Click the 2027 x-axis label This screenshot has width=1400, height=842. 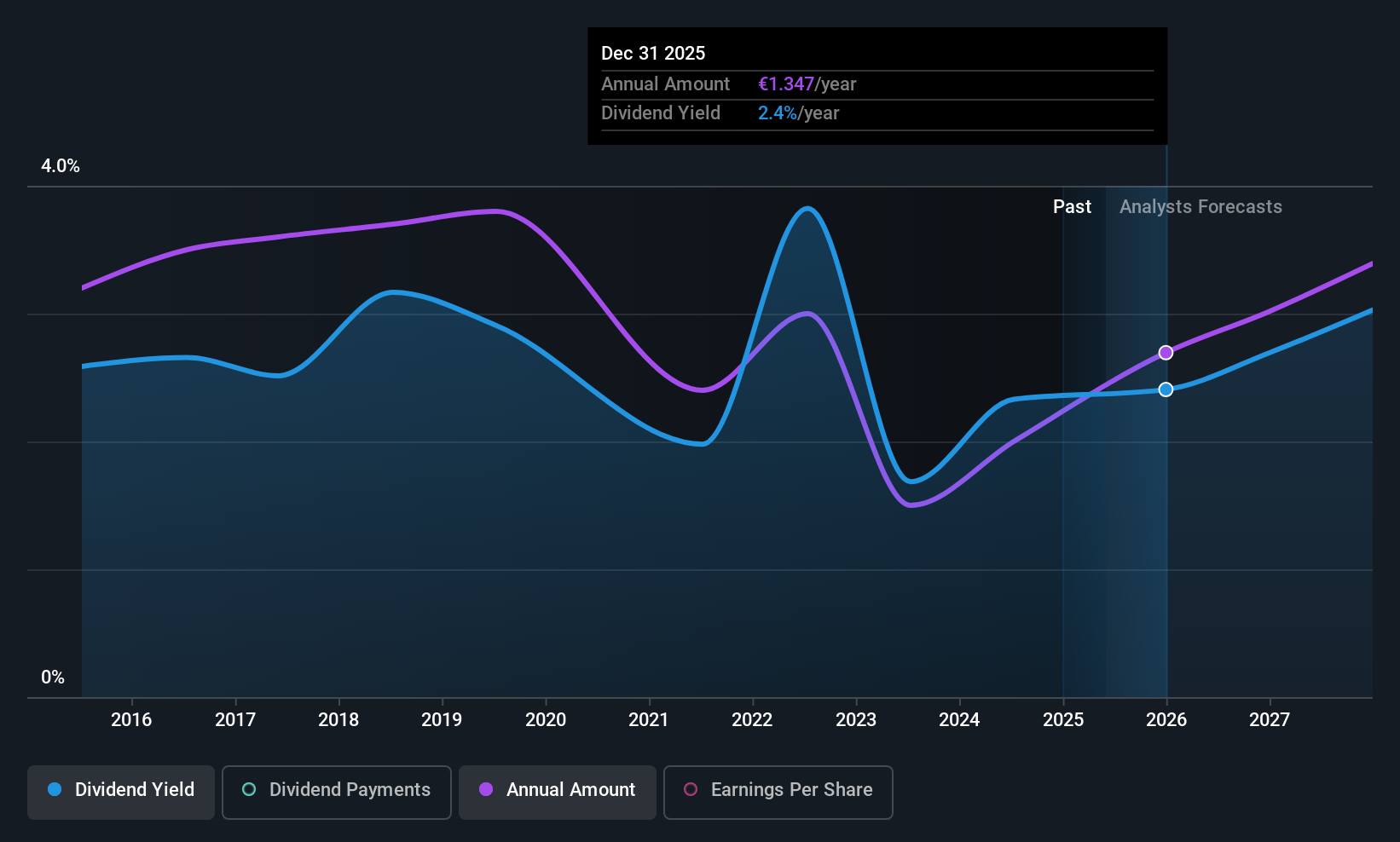1270,720
